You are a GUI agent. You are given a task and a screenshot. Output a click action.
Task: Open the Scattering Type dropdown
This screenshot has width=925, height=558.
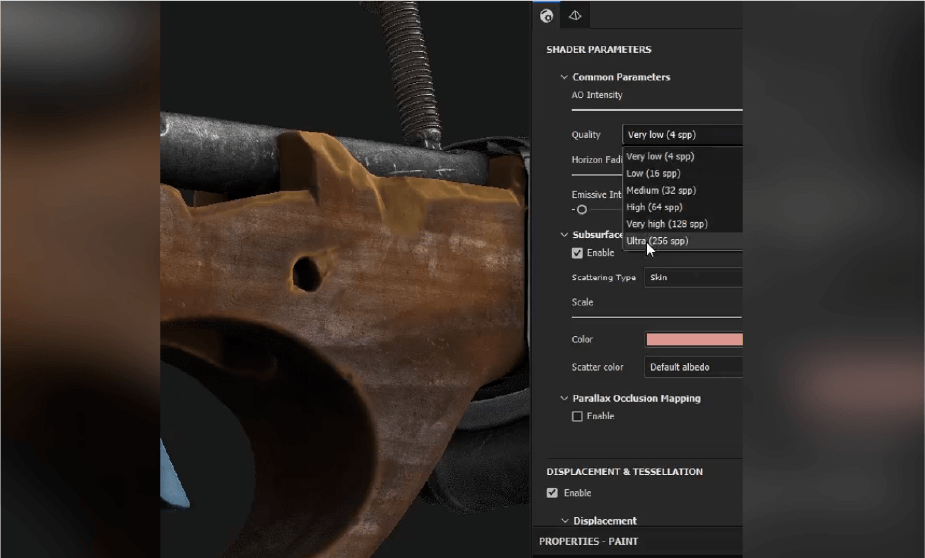(693, 277)
